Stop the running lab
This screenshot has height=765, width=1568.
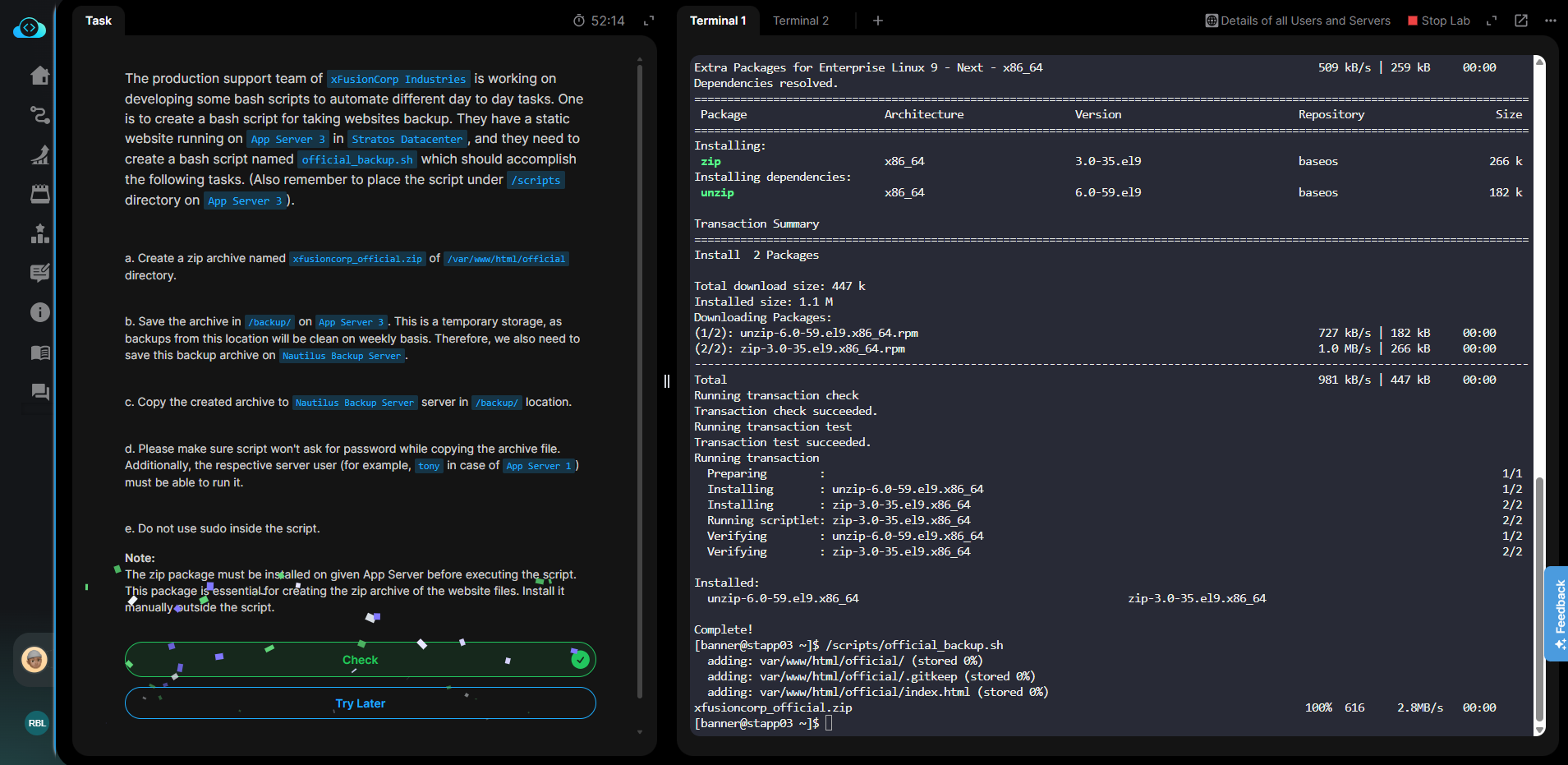(x=1438, y=21)
